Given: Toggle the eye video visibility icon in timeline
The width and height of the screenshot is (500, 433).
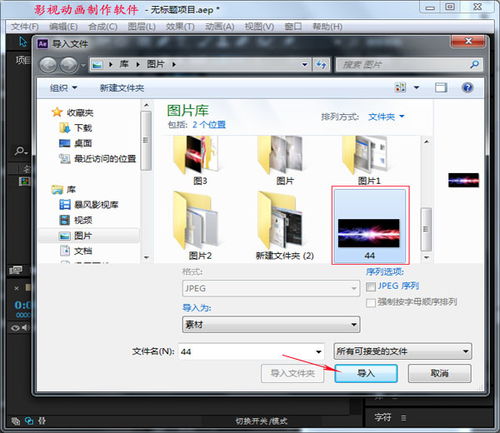Looking at the screenshot, I should pos(15,328).
